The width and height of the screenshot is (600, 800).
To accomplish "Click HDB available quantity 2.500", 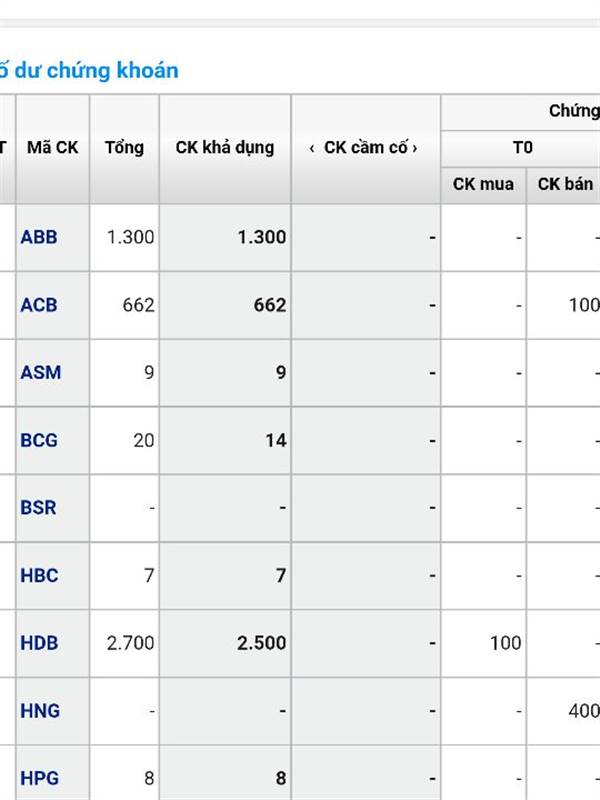I will pyautogui.click(x=261, y=643).
